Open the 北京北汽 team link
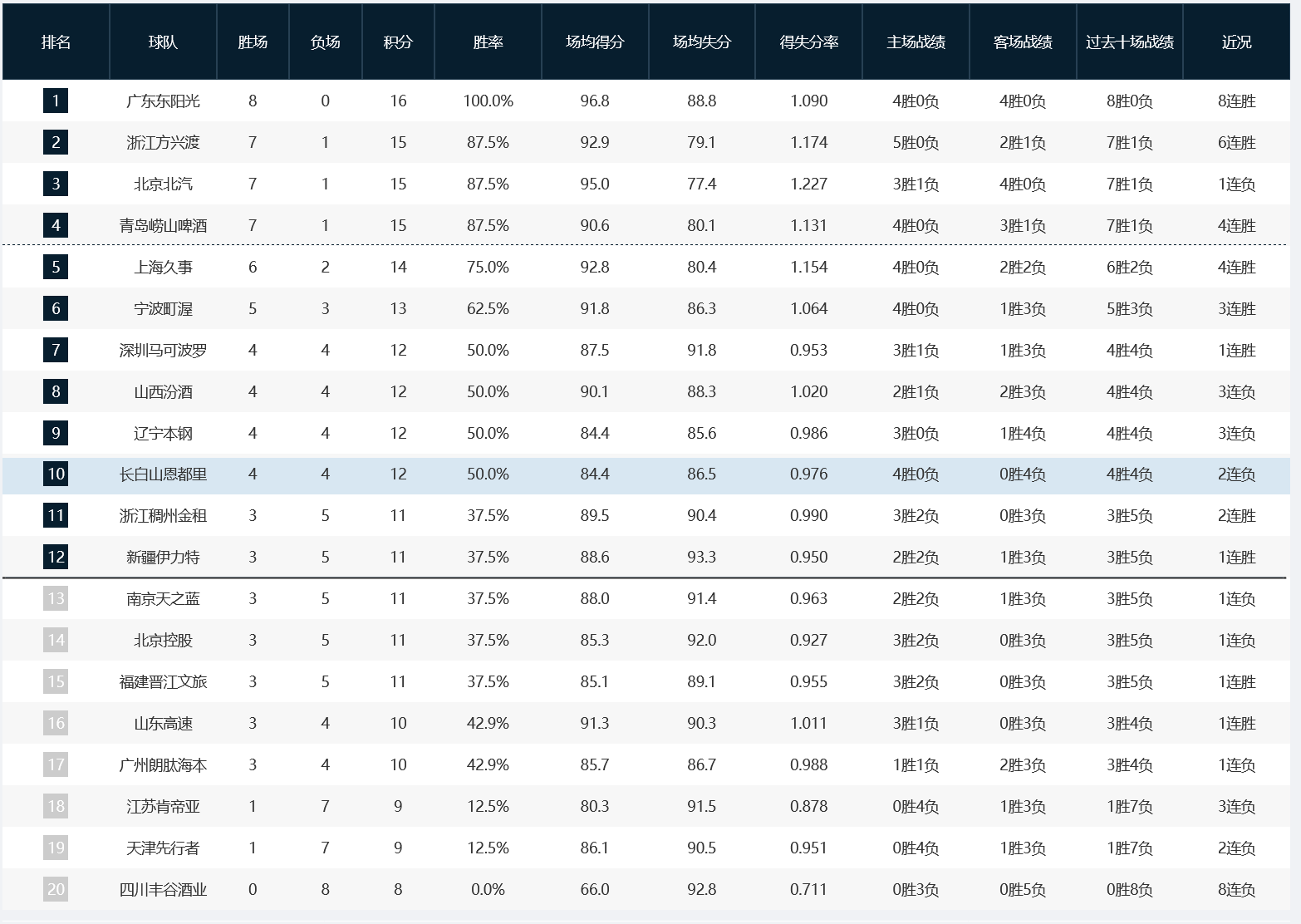1301x924 pixels. [x=163, y=184]
